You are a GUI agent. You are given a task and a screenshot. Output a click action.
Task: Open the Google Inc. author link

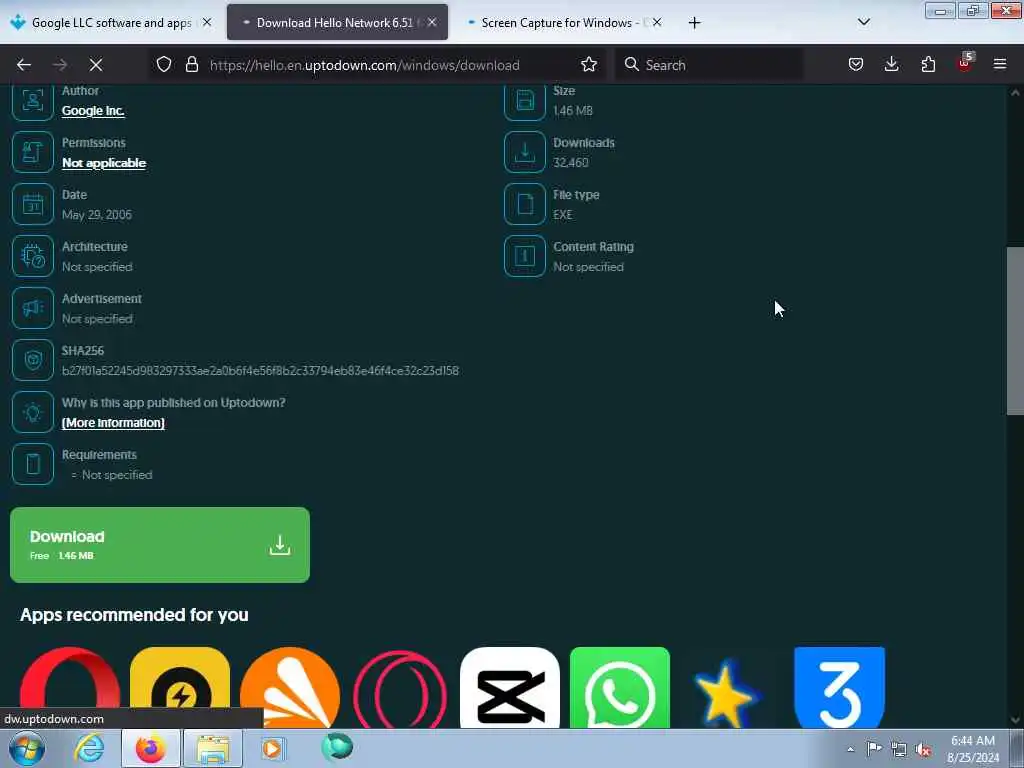point(93,111)
